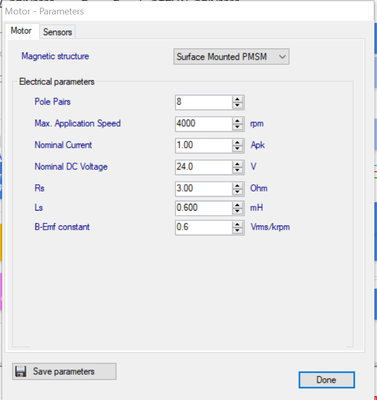Increase the Pole Pairs value with up arrow
This screenshot has height=400, width=377.
(237, 99)
